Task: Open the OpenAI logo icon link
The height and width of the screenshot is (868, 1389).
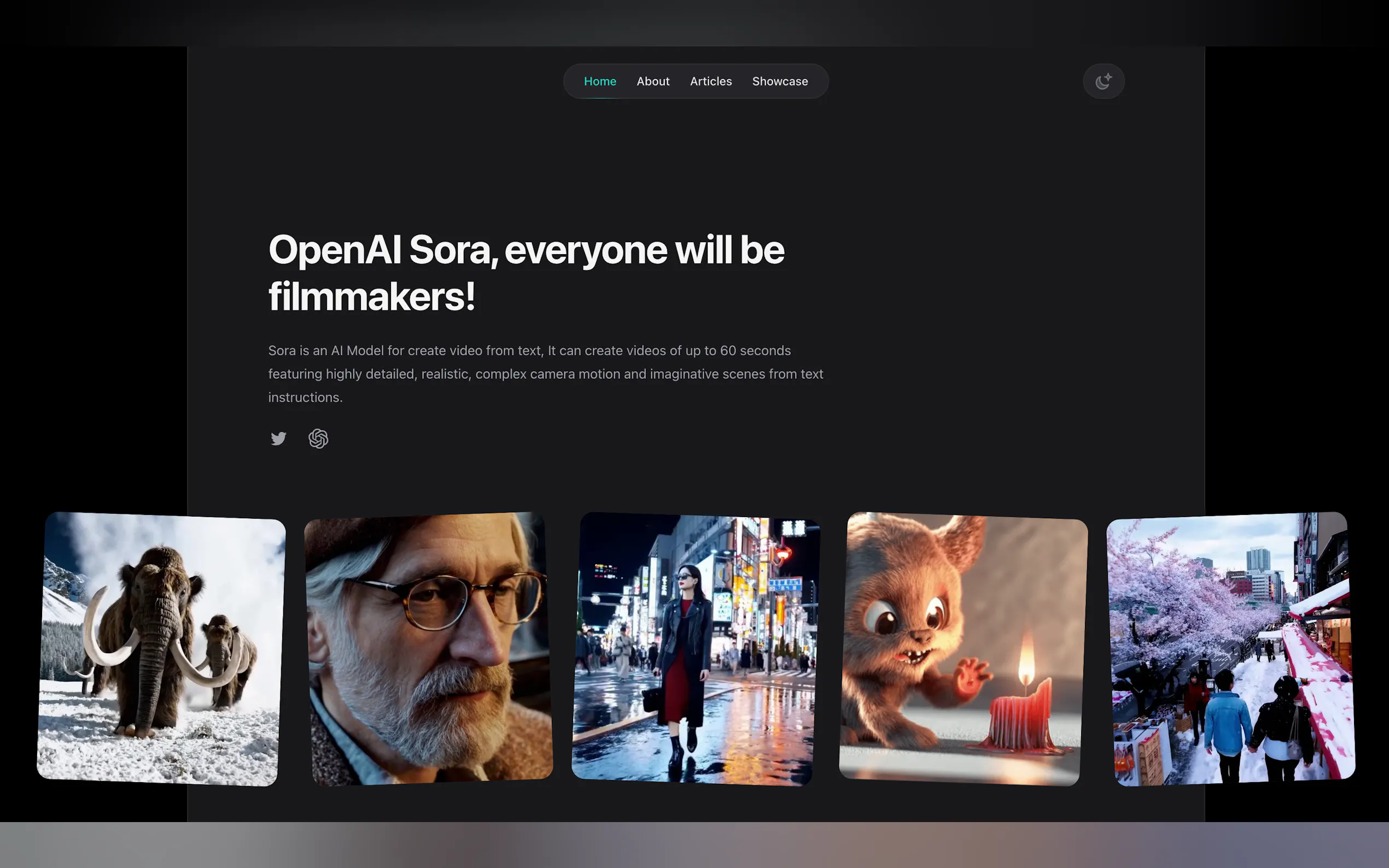Action: click(318, 438)
